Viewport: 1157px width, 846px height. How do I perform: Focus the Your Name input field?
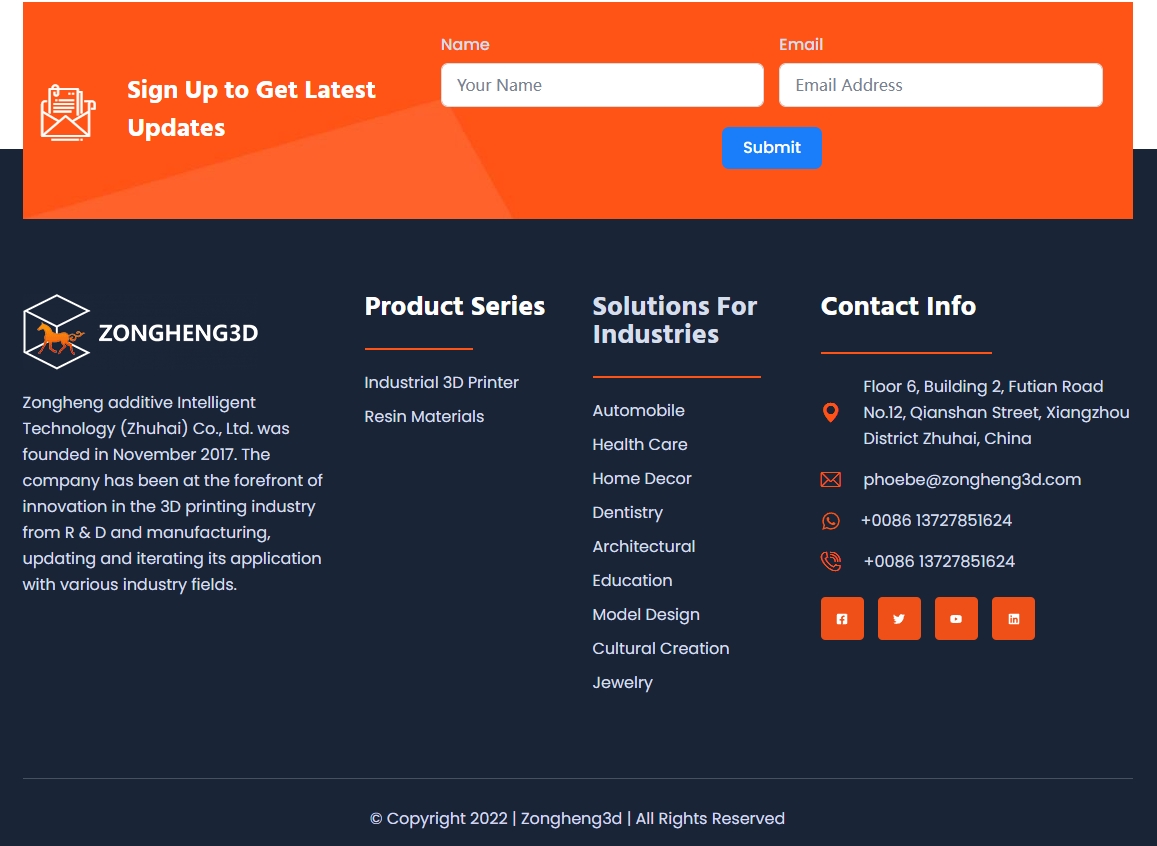point(602,85)
